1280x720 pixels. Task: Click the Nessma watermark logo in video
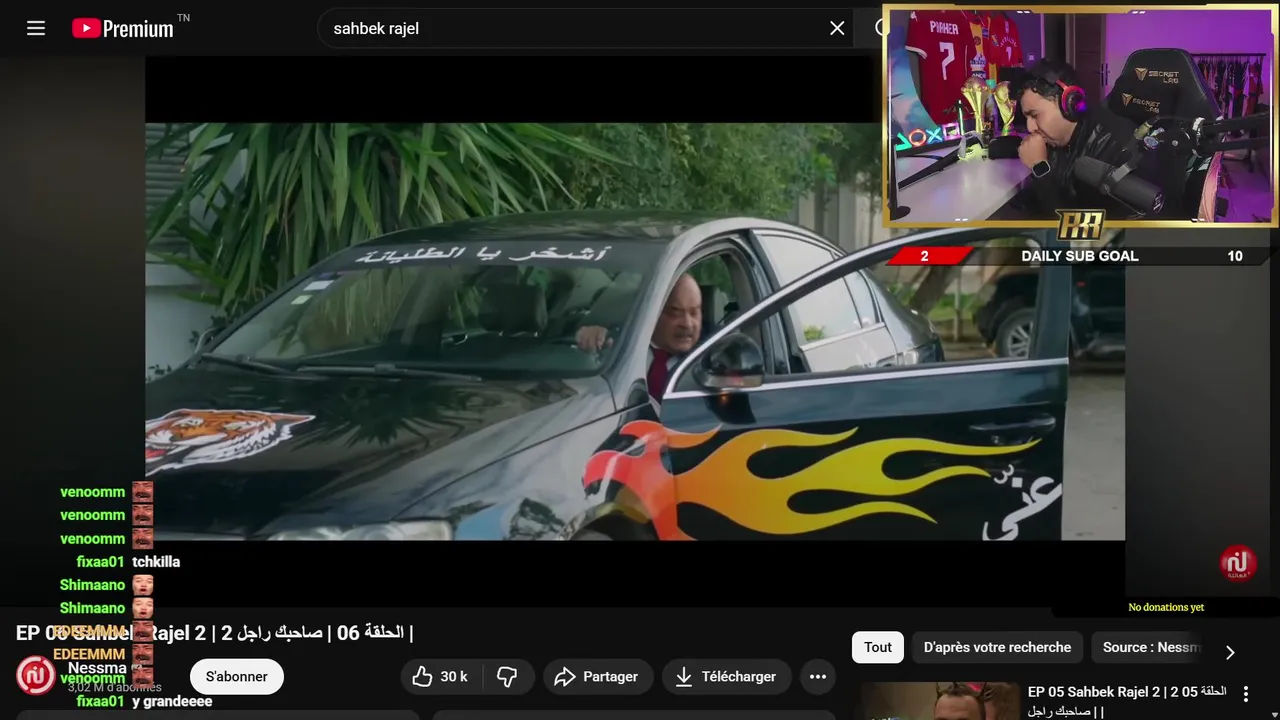point(1238,565)
